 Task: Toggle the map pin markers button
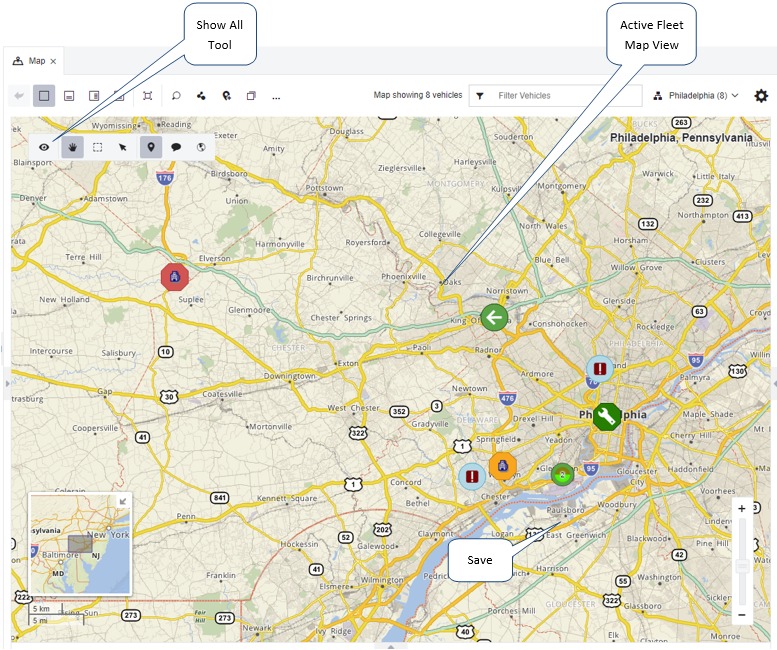click(x=151, y=147)
